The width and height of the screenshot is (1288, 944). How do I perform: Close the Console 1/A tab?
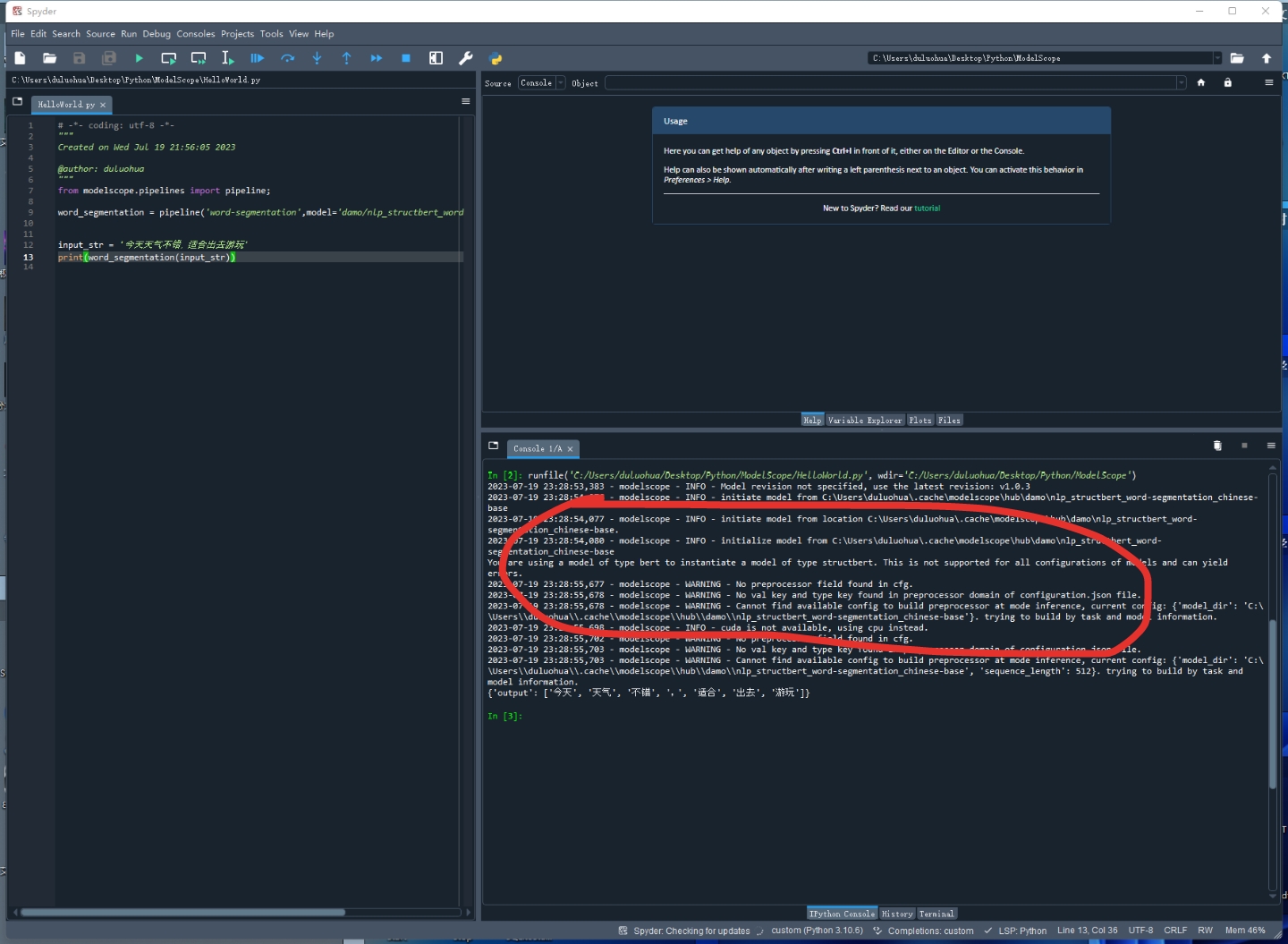[570, 449]
